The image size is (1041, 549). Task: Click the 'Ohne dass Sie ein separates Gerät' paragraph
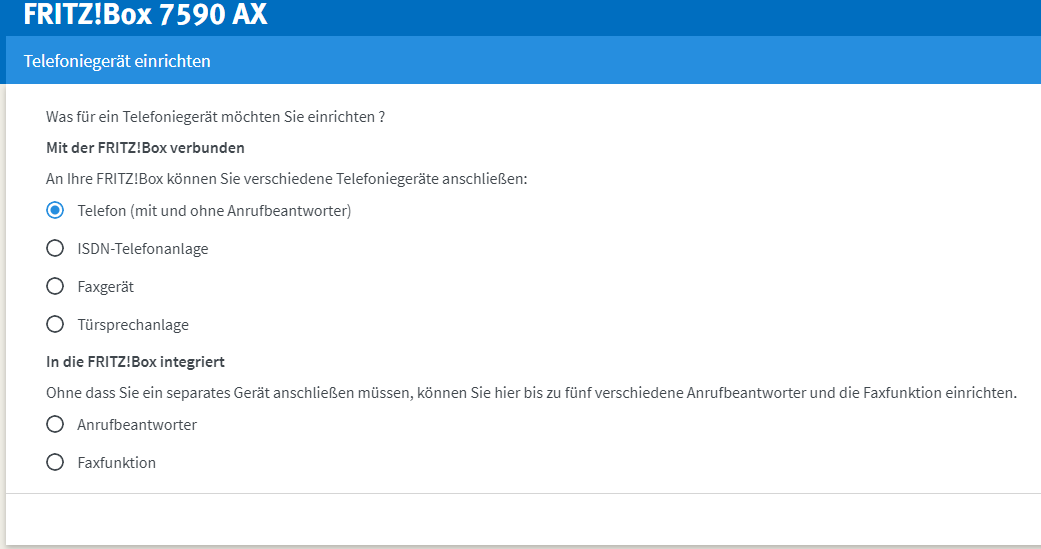pyautogui.click(x=531, y=393)
